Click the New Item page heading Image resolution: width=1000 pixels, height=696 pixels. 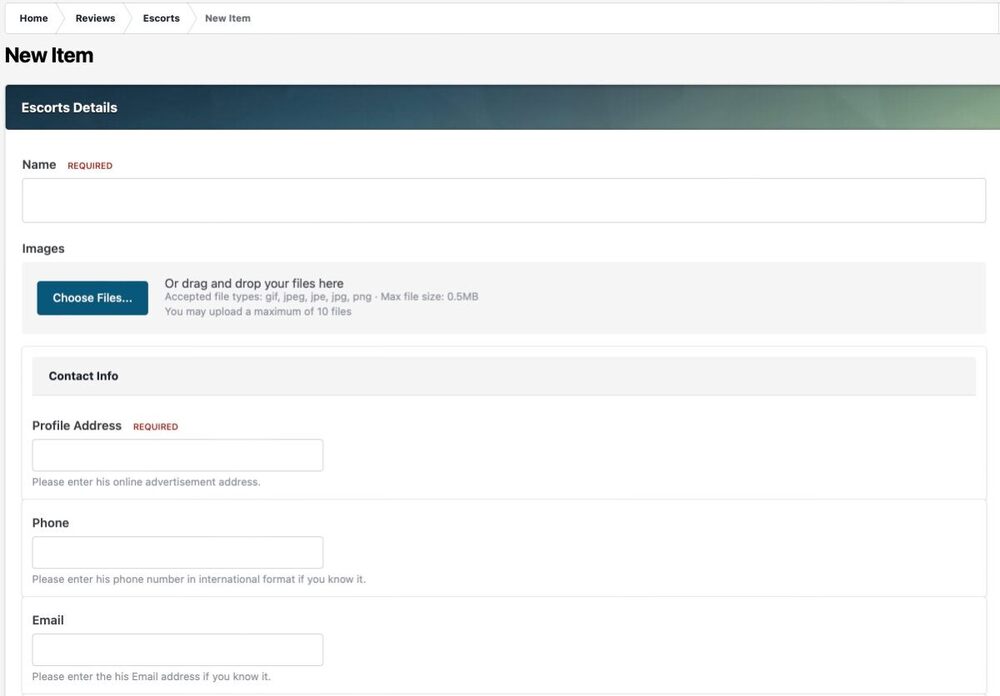(49, 56)
